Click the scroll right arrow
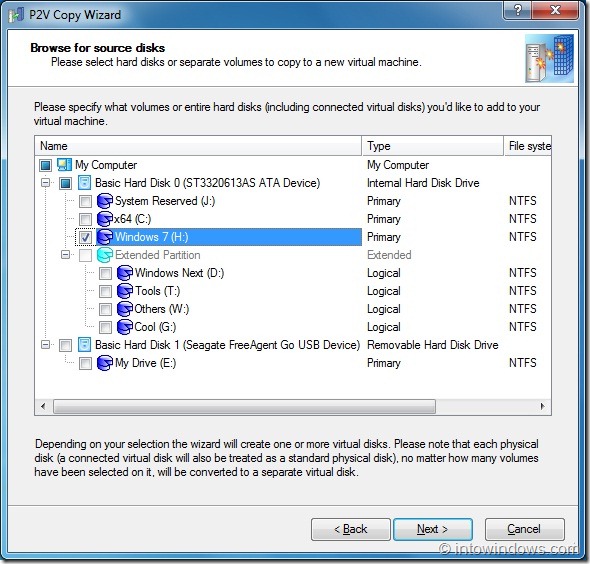The width and height of the screenshot is (590, 564). point(542,406)
